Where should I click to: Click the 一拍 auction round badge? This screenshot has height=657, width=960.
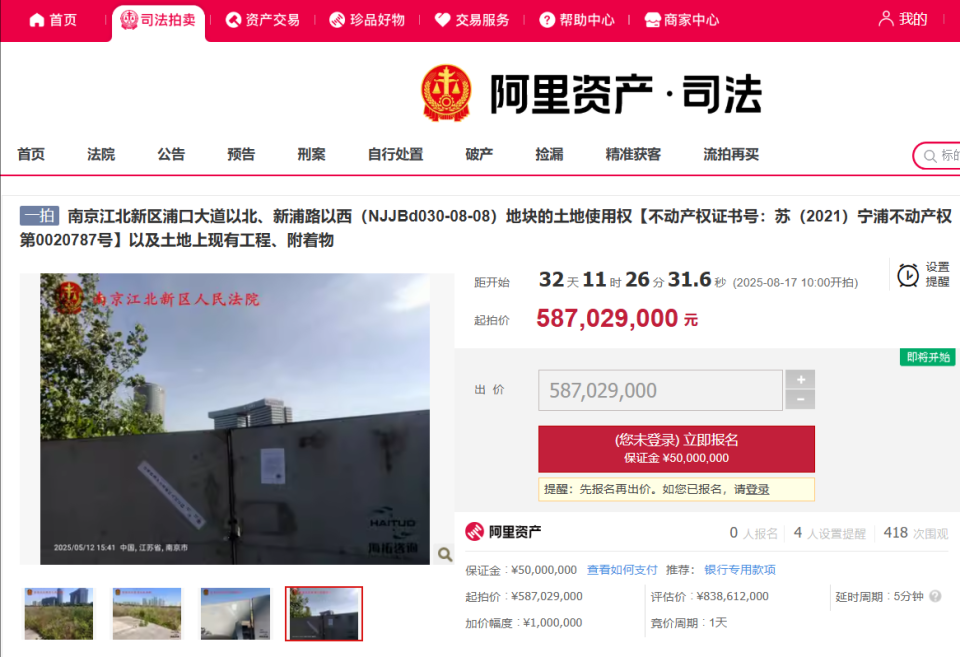click(x=39, y=216)
